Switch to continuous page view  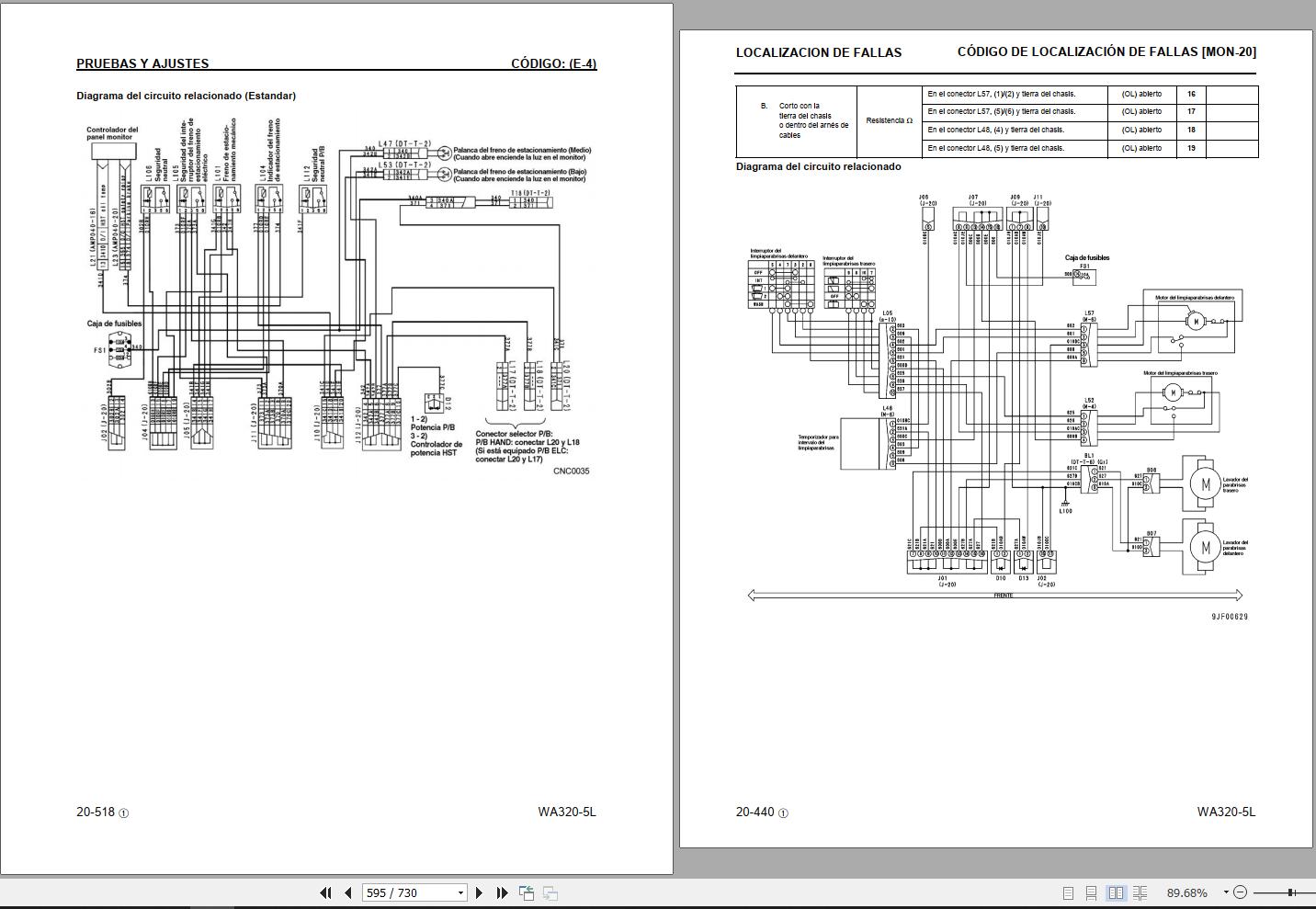point(1091,892)
